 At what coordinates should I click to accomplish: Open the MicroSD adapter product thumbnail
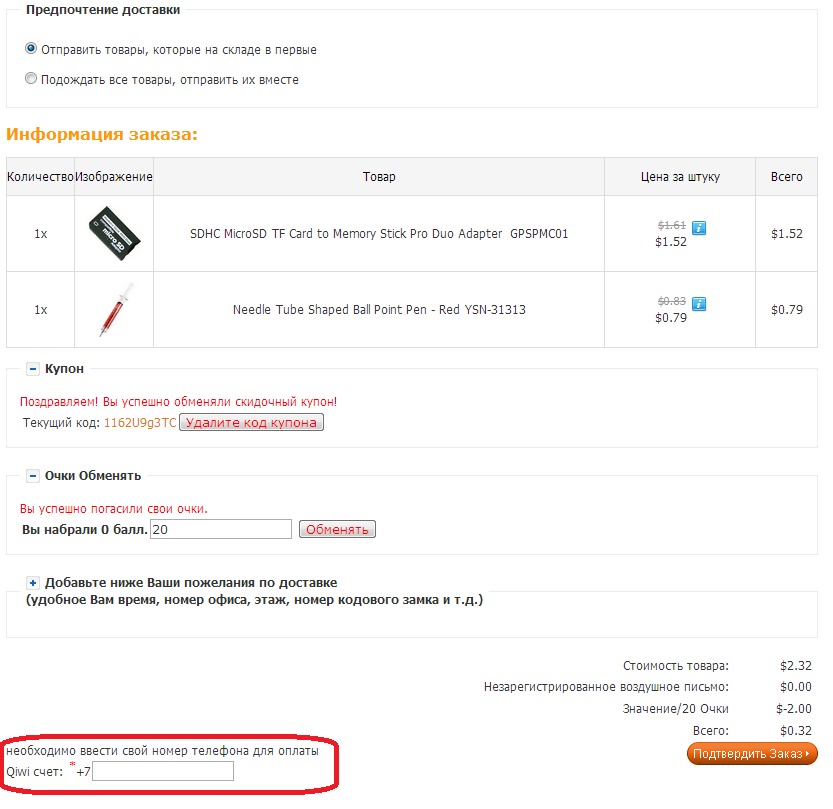click(114, 233)
